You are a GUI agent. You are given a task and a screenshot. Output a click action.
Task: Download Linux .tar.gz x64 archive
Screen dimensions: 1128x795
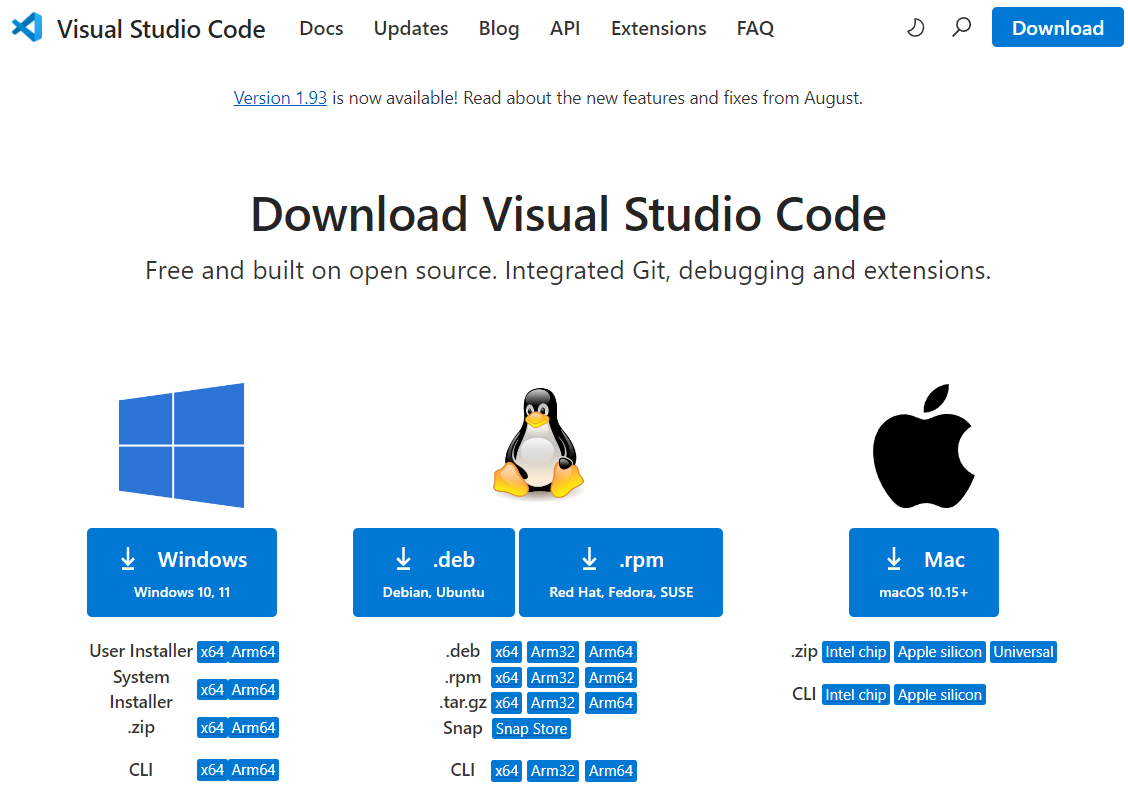tap(506, 703)
